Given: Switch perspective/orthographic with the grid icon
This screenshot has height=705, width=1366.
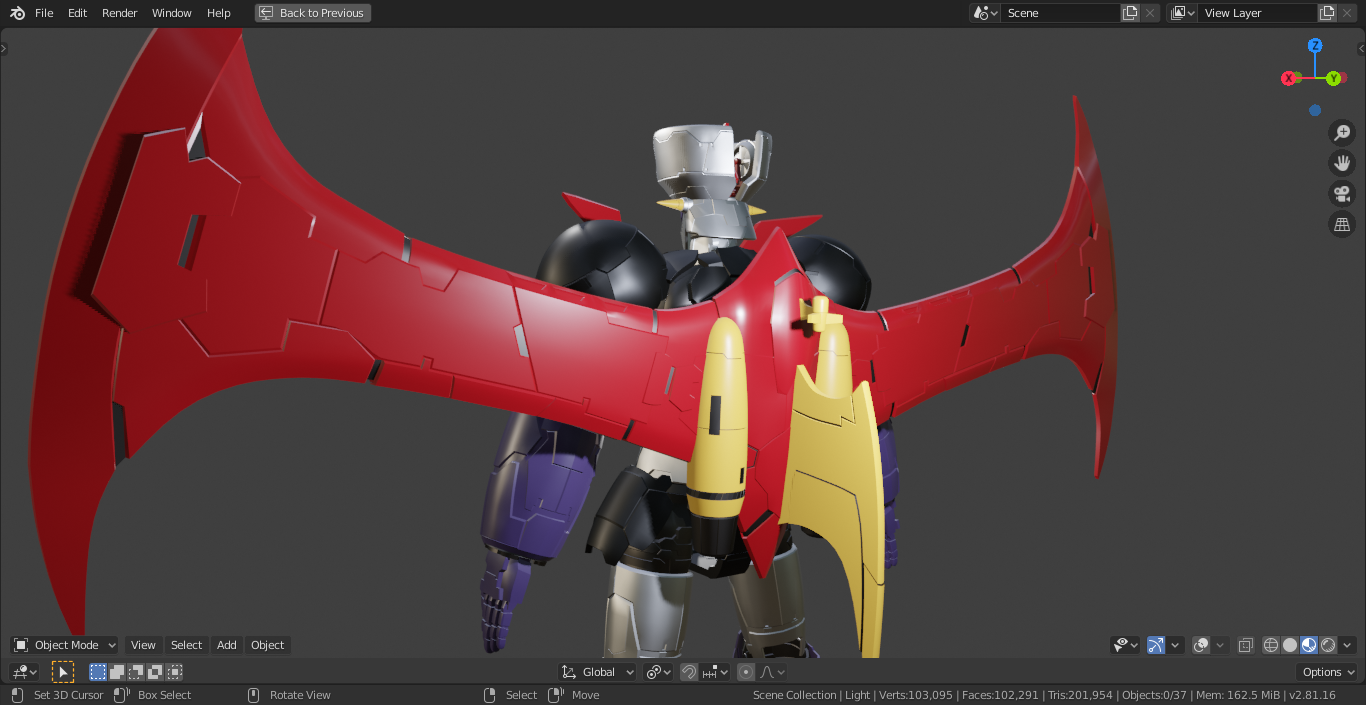Looking at the screenshot, I should click(1342, 224).
